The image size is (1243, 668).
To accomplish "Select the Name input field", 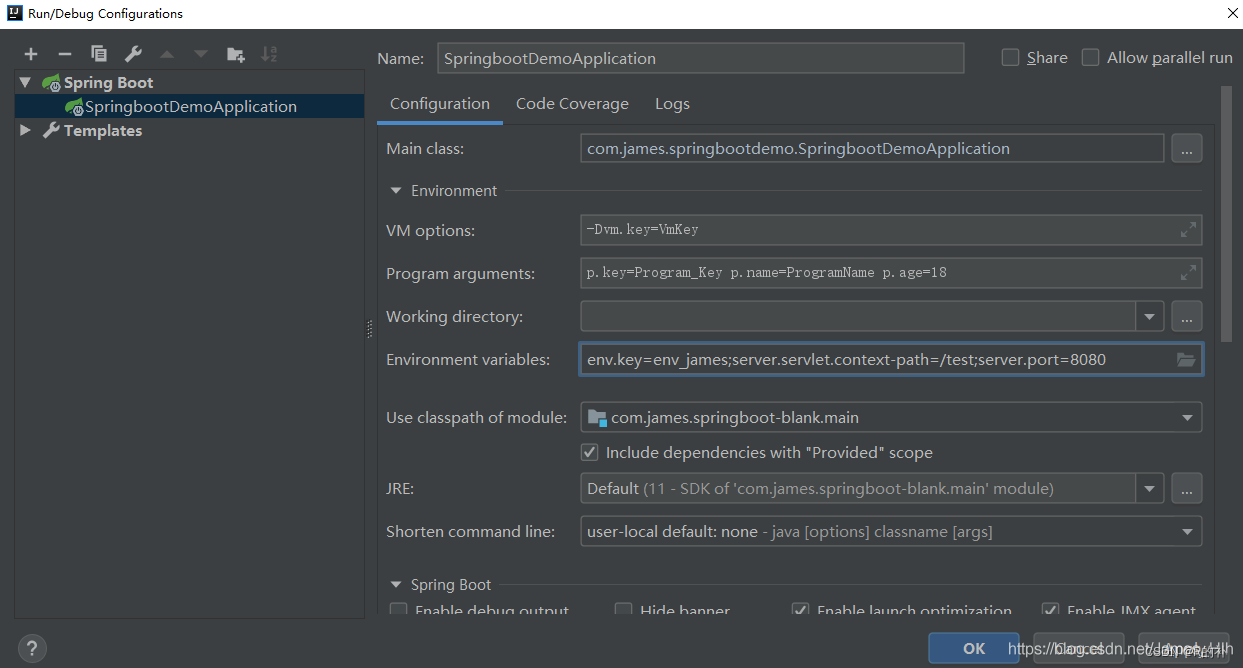I will (700, 58).
